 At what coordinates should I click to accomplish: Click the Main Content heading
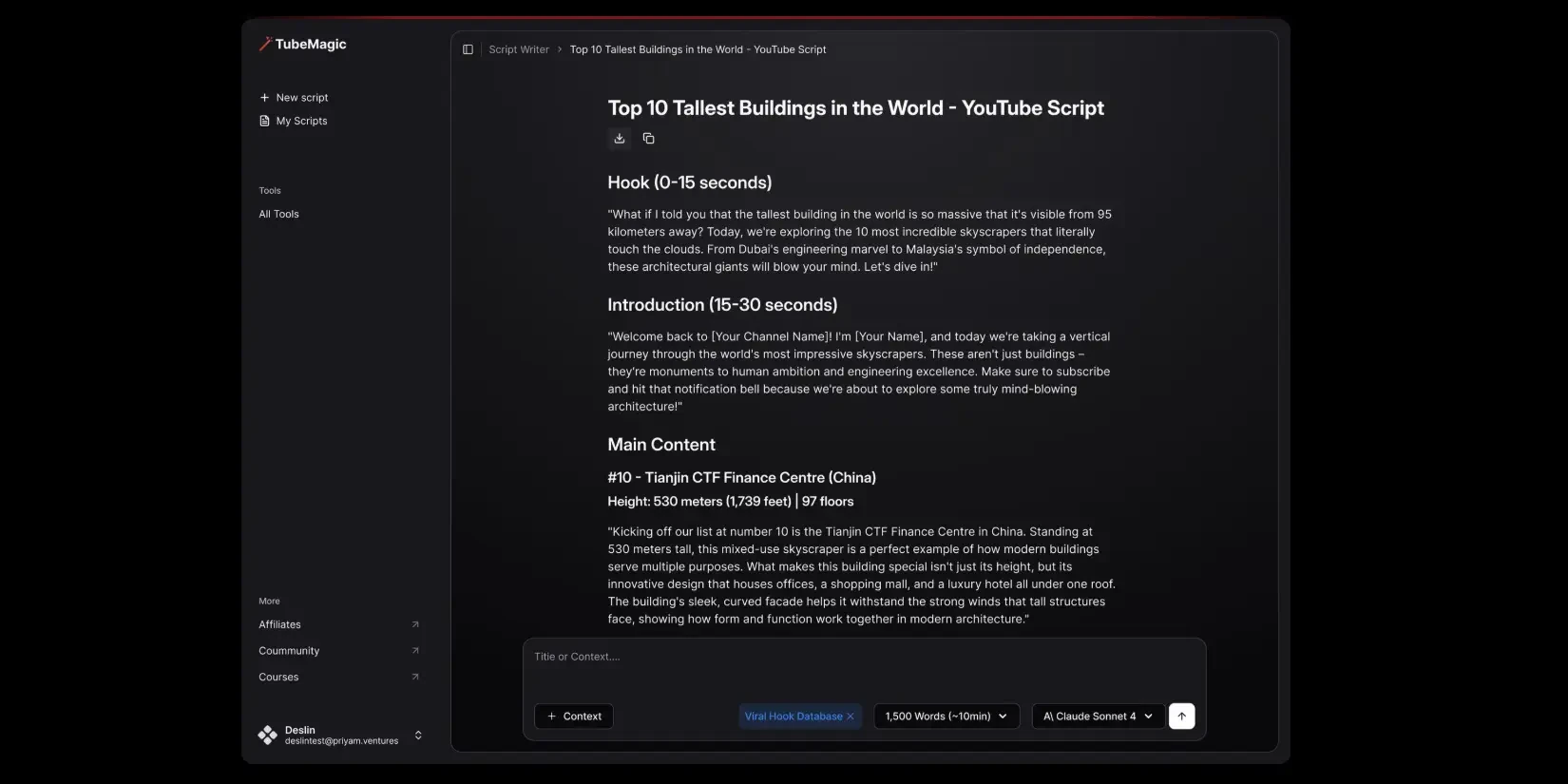661,445
